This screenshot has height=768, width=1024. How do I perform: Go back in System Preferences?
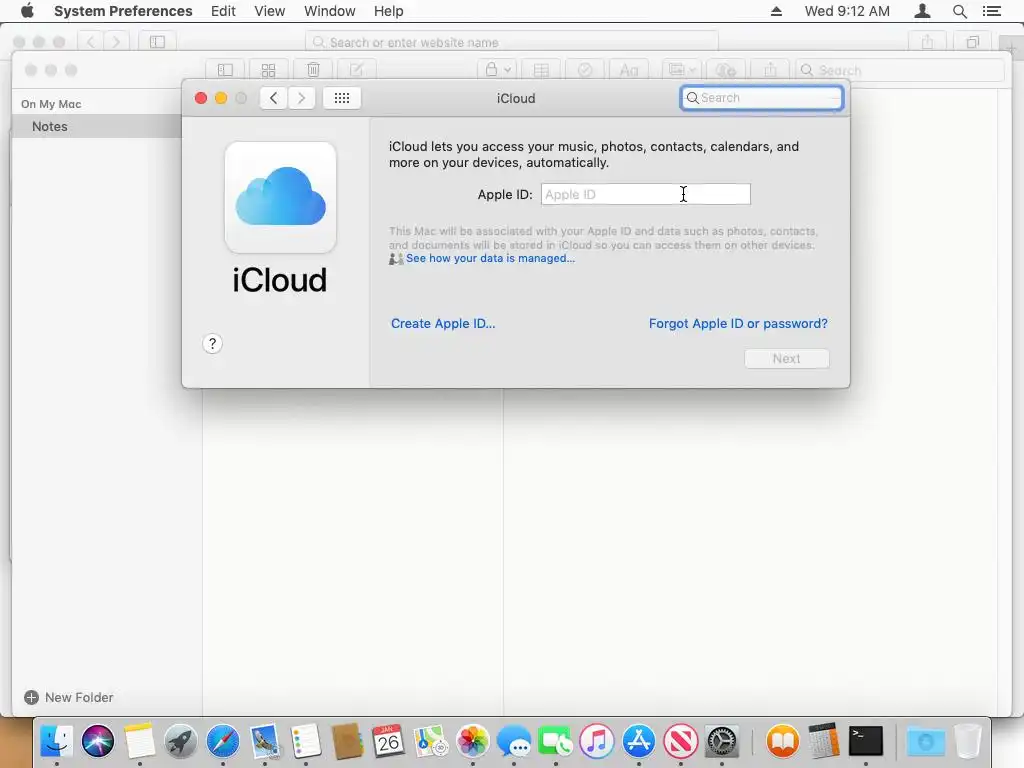[274, 98]
